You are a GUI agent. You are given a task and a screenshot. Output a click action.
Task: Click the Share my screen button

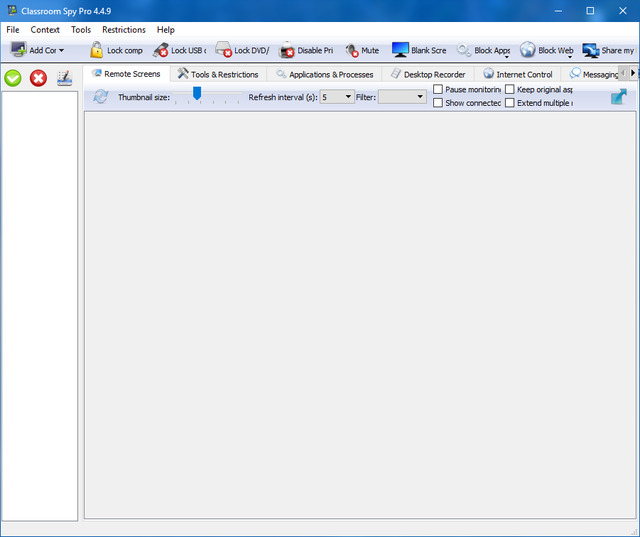tap(609, 50)
